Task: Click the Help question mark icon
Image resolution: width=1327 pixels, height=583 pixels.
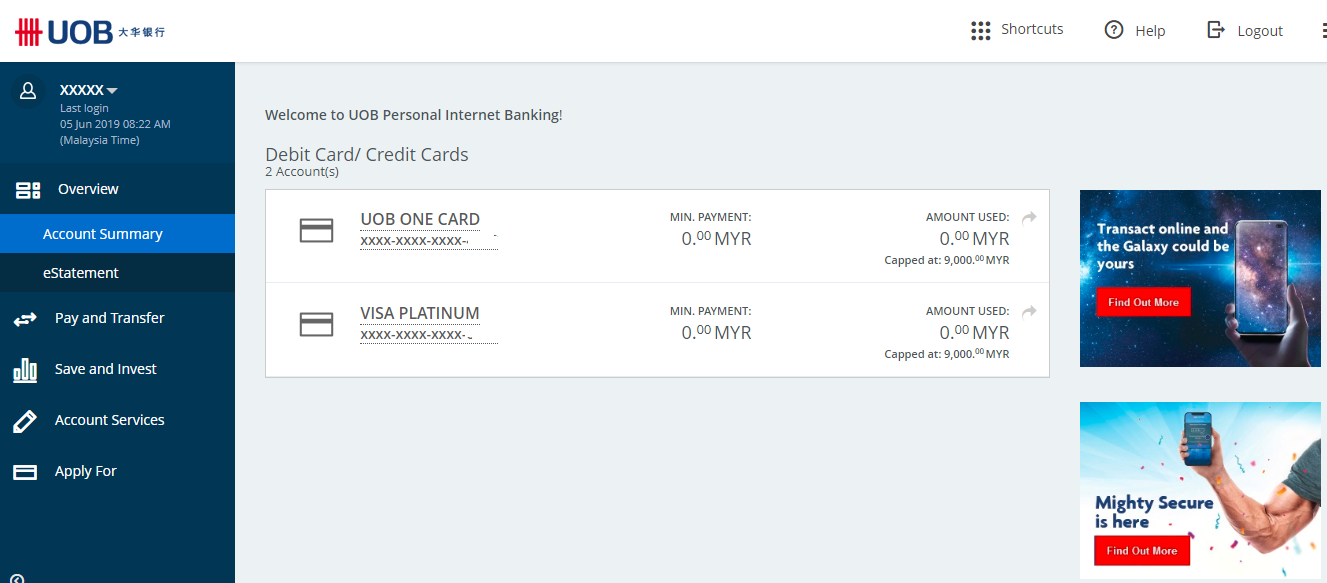Action: tap(1114, 30)
